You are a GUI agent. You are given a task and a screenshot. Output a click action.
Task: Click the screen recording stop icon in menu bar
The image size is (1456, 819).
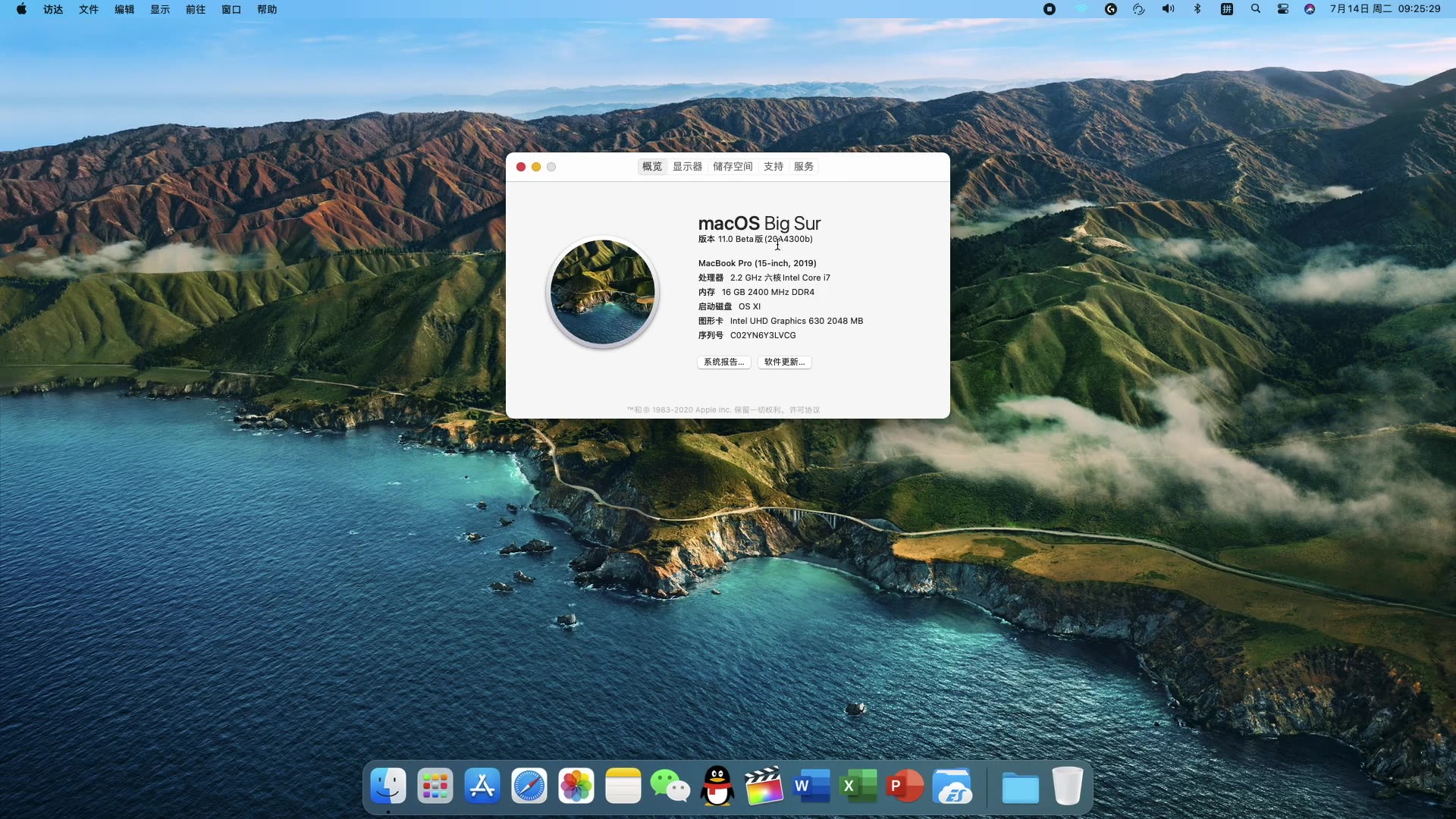[1050, 9]
